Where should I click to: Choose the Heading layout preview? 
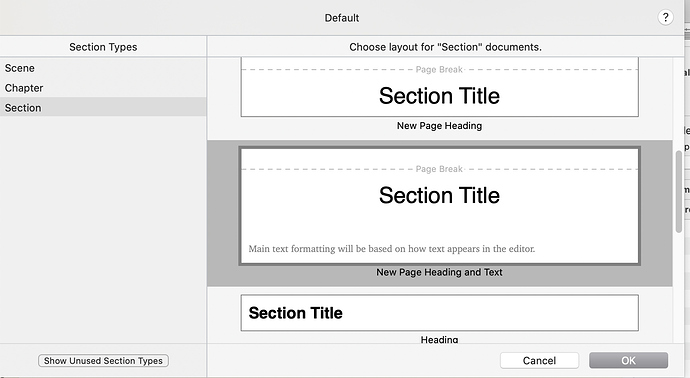(439, 313)
